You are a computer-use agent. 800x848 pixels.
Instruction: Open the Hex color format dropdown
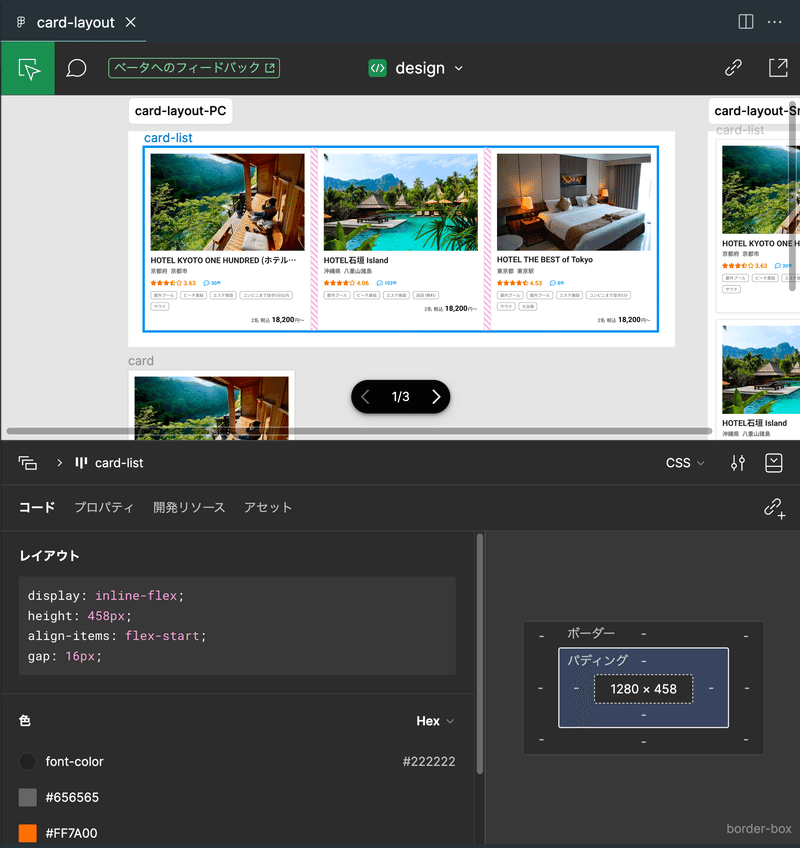pos(434,720)
